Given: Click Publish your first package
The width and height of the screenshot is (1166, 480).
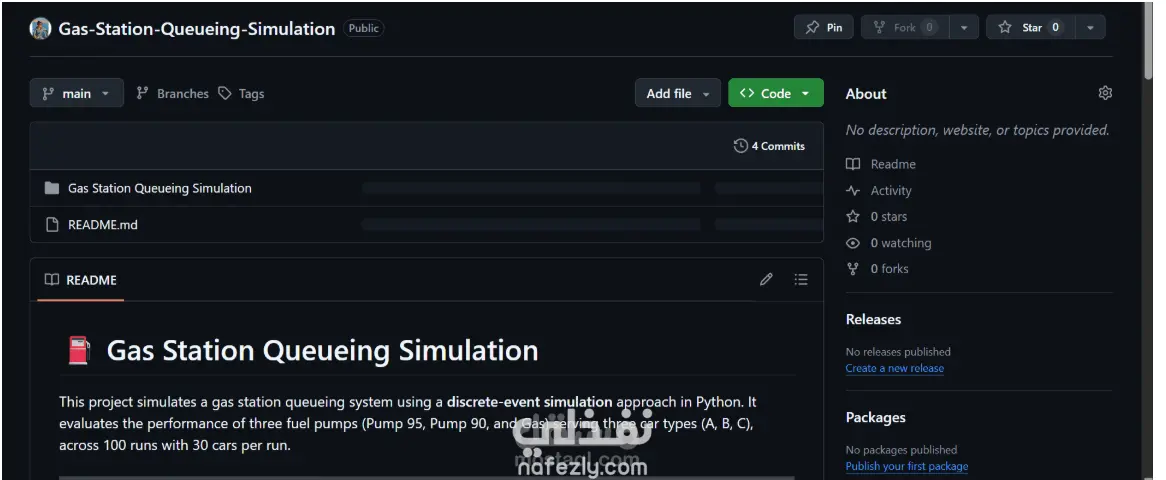Looking at the screenshot, I should pyautogui.click(x=906, y=467).
